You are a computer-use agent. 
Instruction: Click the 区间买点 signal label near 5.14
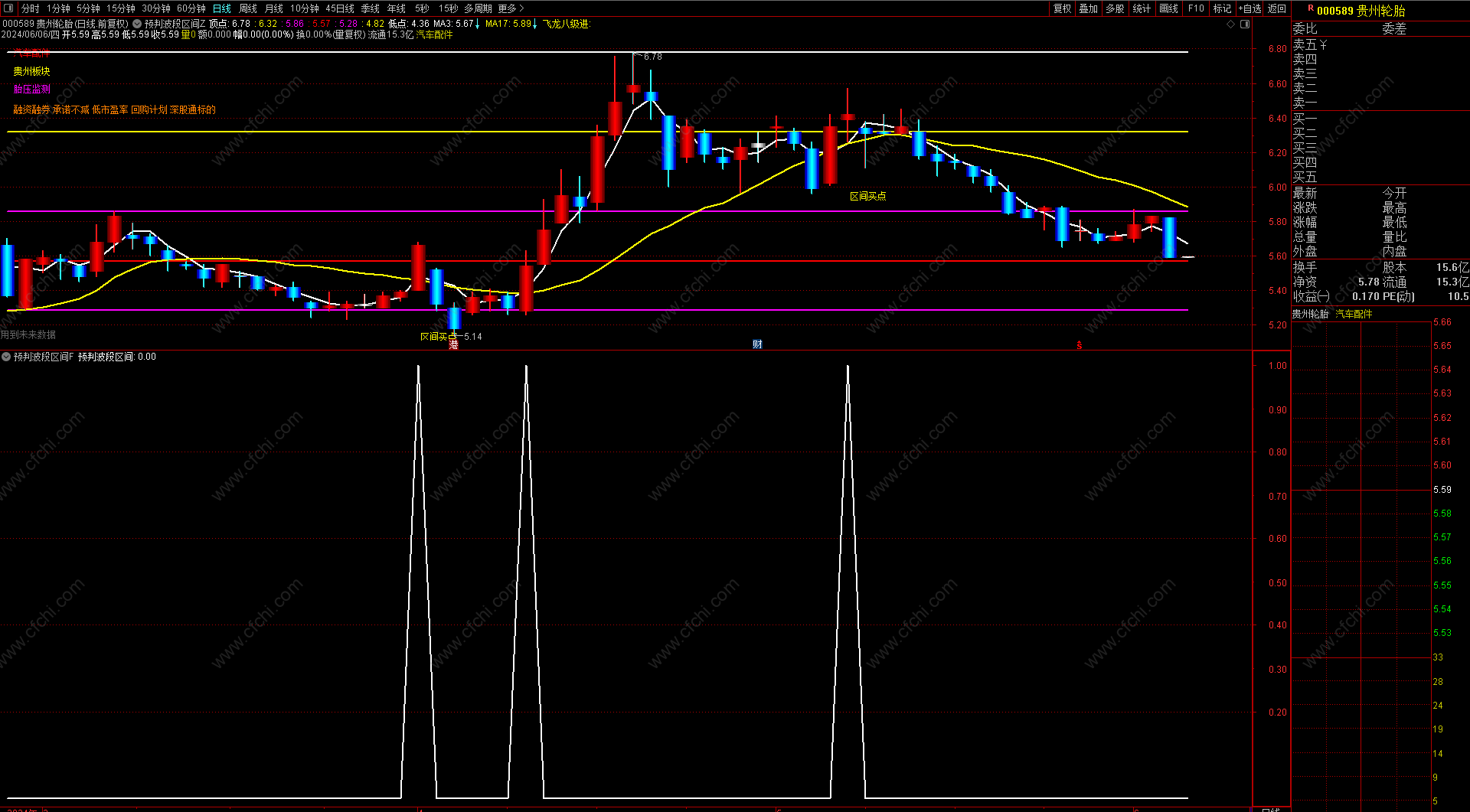pos(438,336)
